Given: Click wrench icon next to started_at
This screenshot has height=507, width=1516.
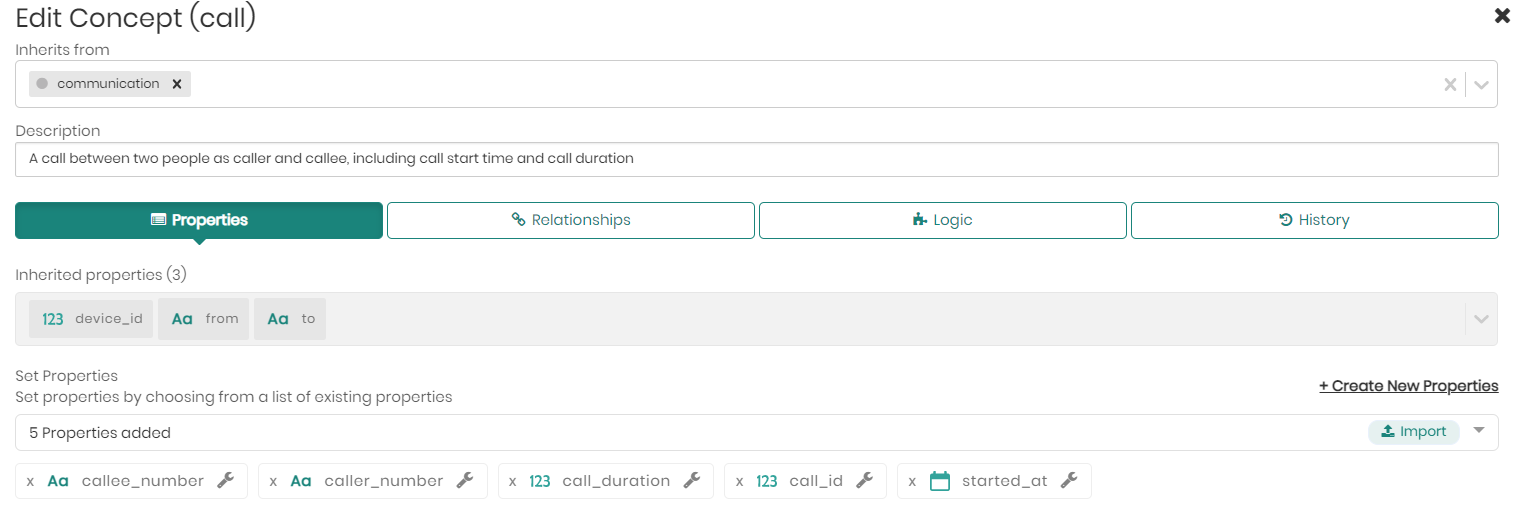Looking at the screenshot, I should 1069,481.
